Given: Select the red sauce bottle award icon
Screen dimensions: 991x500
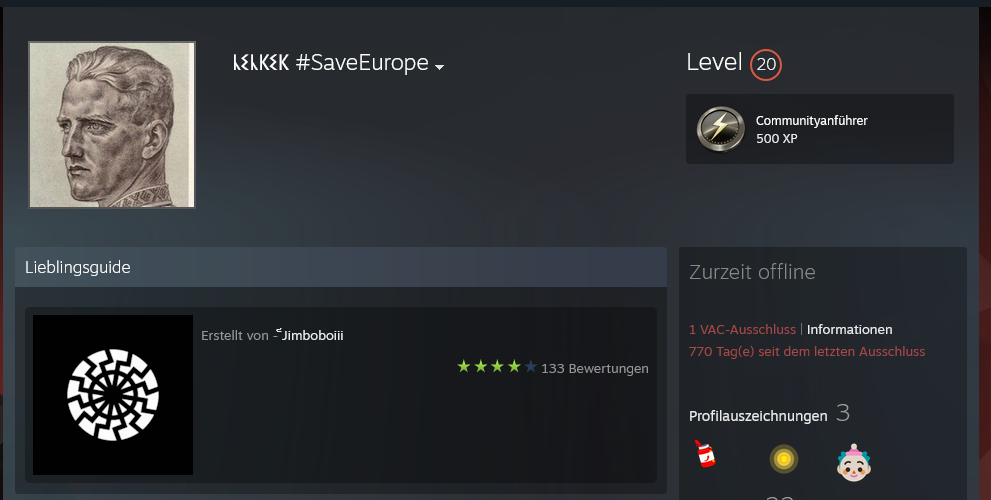Looking at the screenshot, I should pyautogui.click(x=705, y=453).
